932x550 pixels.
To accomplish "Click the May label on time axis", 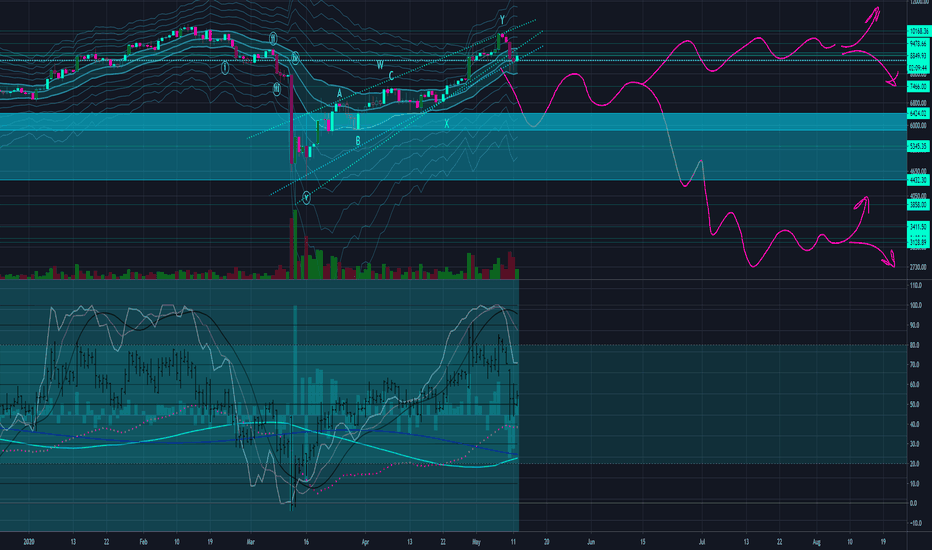I will tap(476, 542).
